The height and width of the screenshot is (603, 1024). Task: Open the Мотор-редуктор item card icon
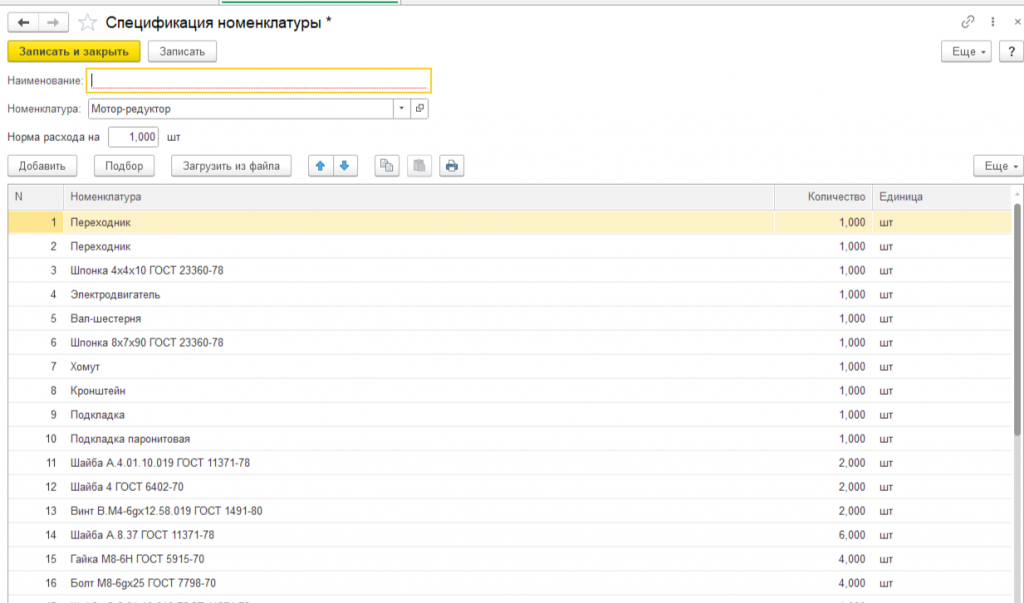(x=420, y=108)
